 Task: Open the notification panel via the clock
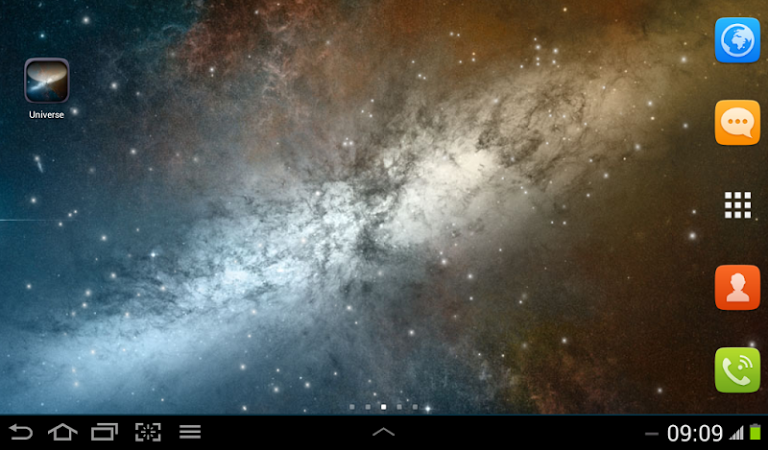694,433
